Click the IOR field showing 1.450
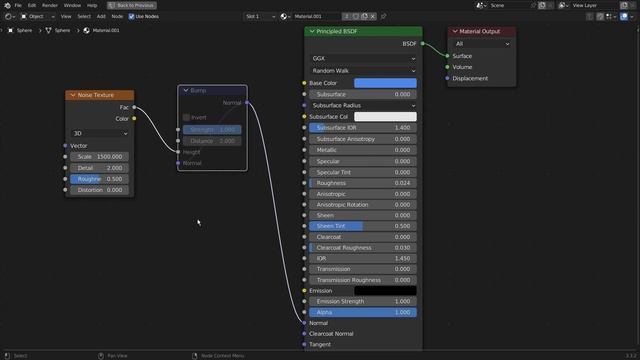Screen dimensions: 640x360 [x=363, y=258]
